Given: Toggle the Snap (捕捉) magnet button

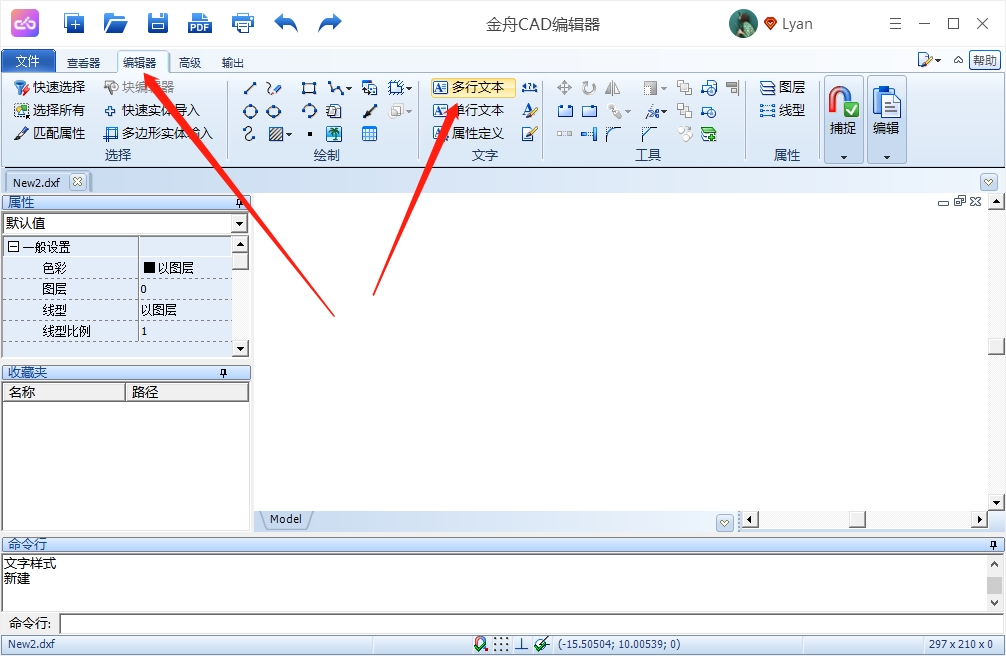Looking at the screenshot, I should click(x=843, y=110).
